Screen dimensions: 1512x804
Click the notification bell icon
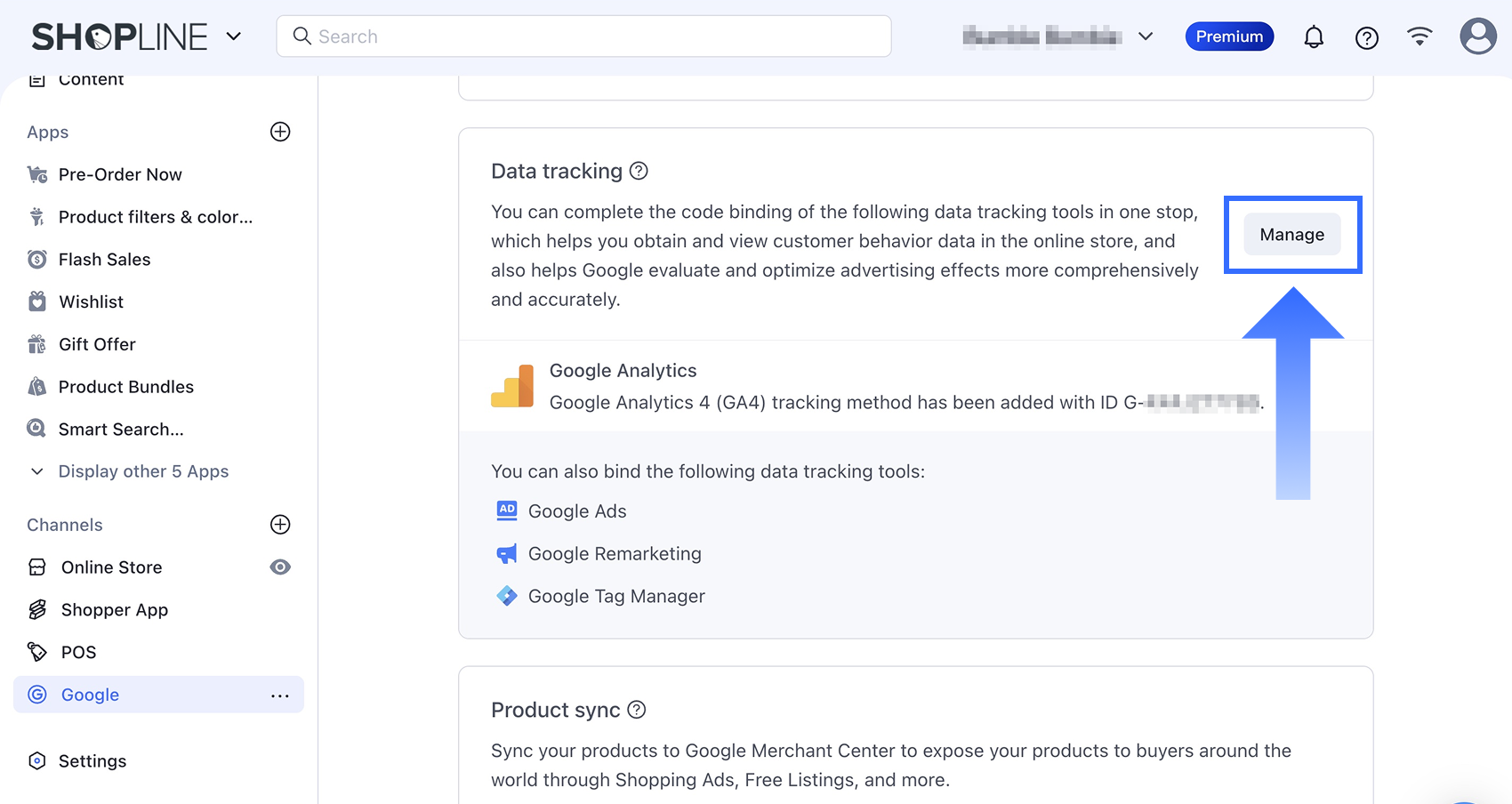point(1314,37)
